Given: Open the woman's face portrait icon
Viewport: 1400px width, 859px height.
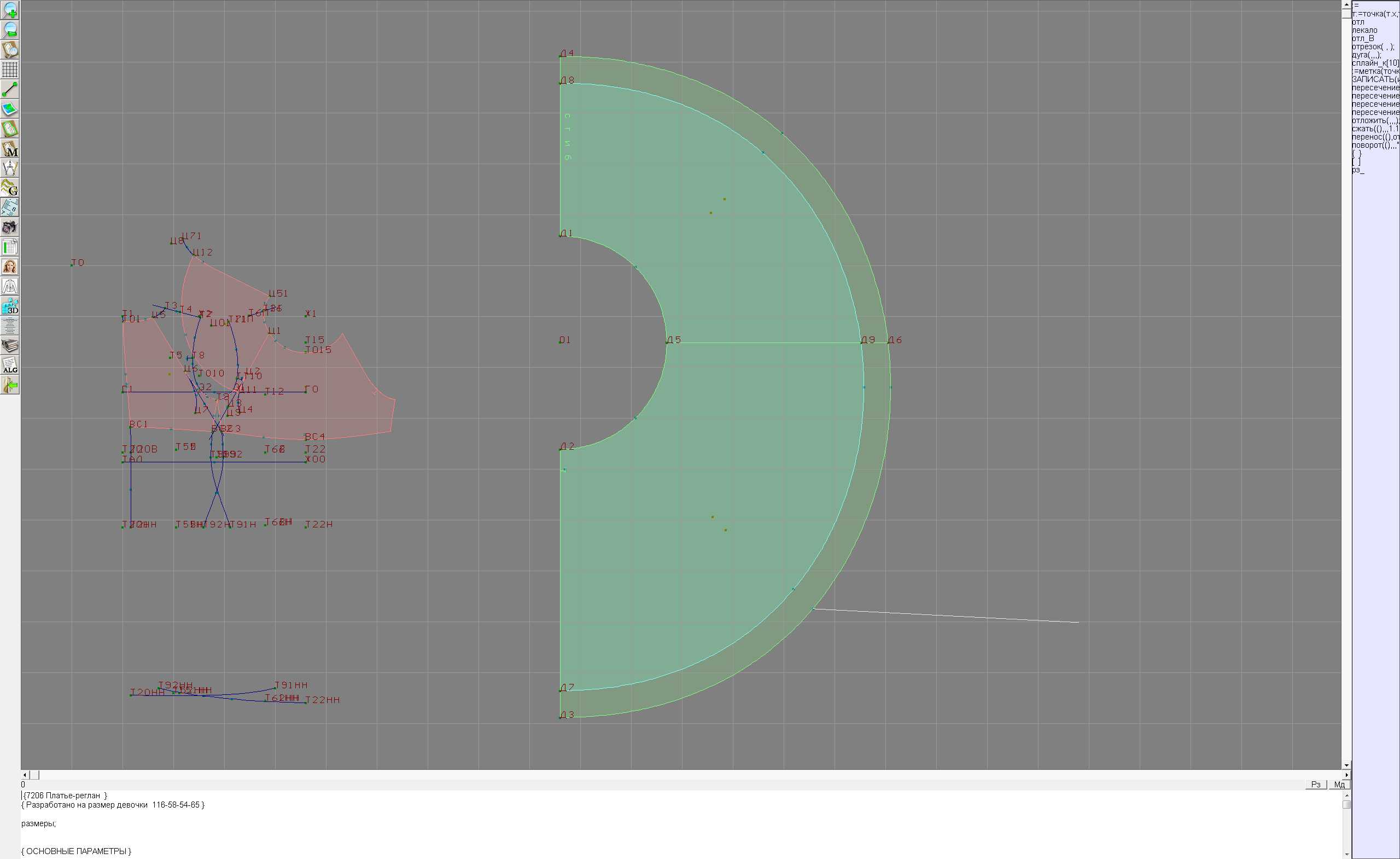Looking at the screenshot, I should tap(10, 266).
